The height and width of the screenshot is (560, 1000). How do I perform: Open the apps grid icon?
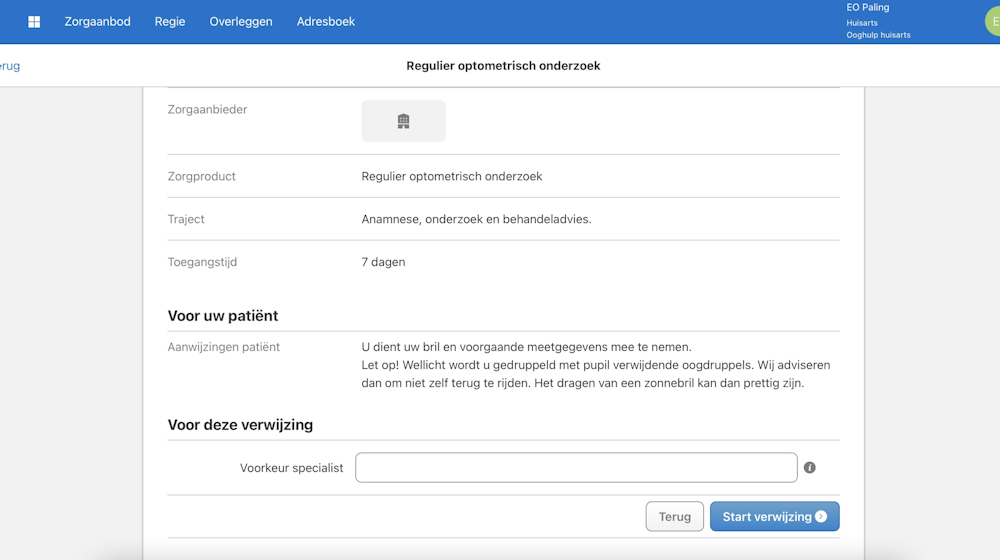(x=34, y=22)
